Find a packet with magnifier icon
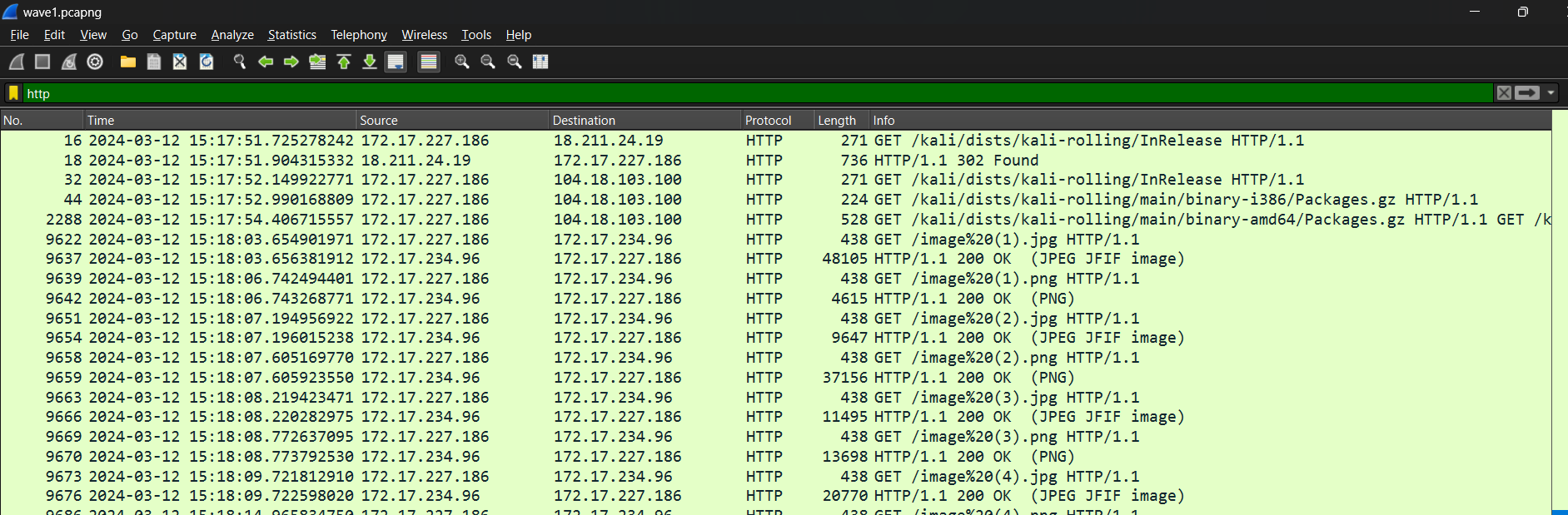Screen dimensions: 1568x515 240,62
